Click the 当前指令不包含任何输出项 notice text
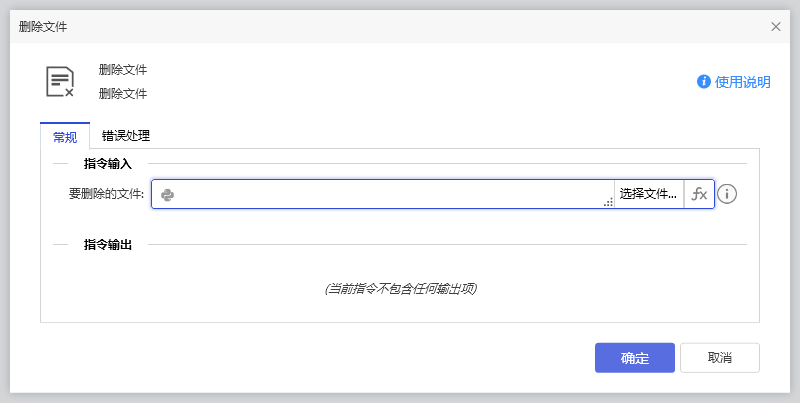 coord(400,289)
